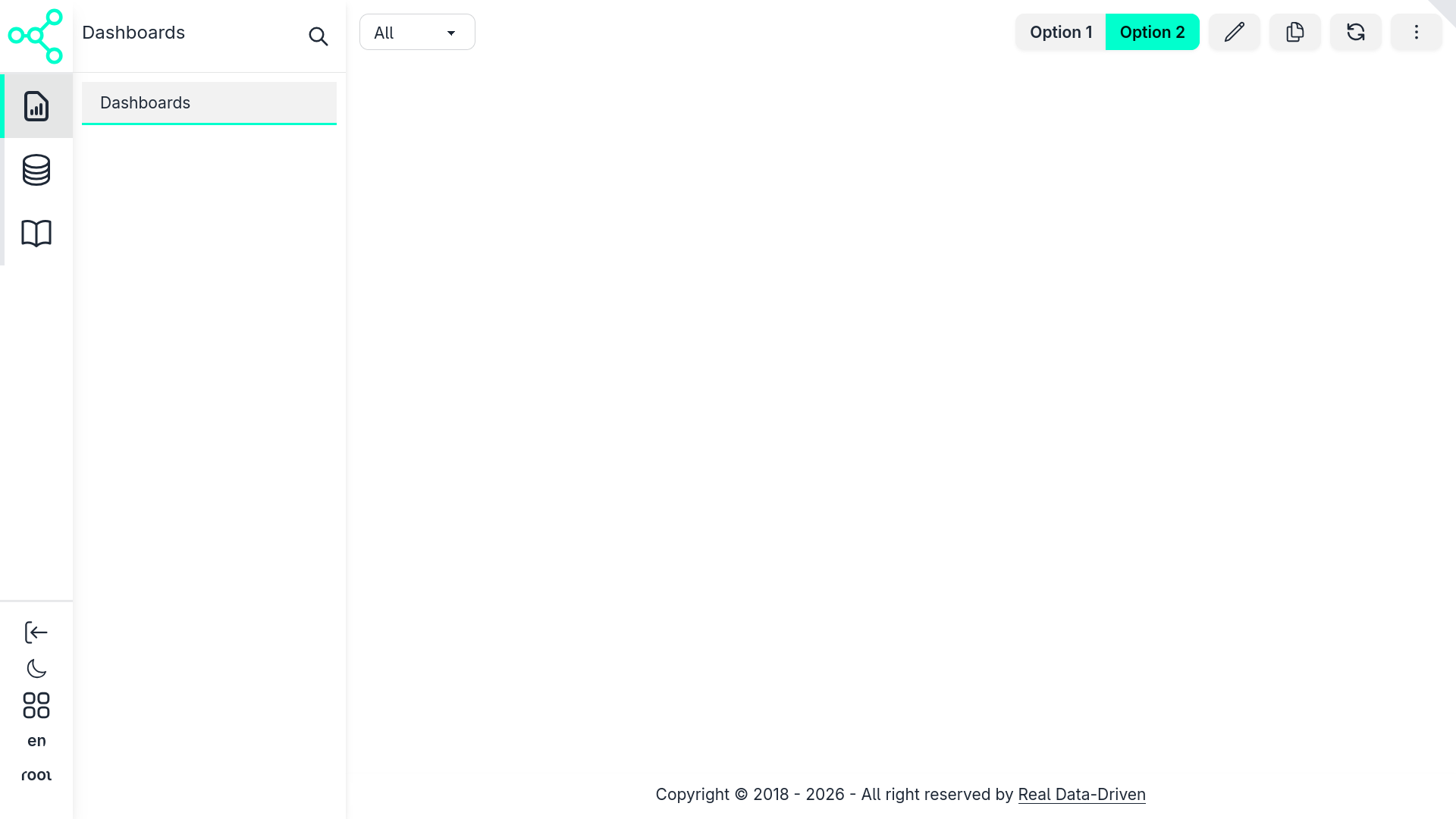Select Option 2 toggle button
The image size is (1456, 819).
tap(1152, 32)
